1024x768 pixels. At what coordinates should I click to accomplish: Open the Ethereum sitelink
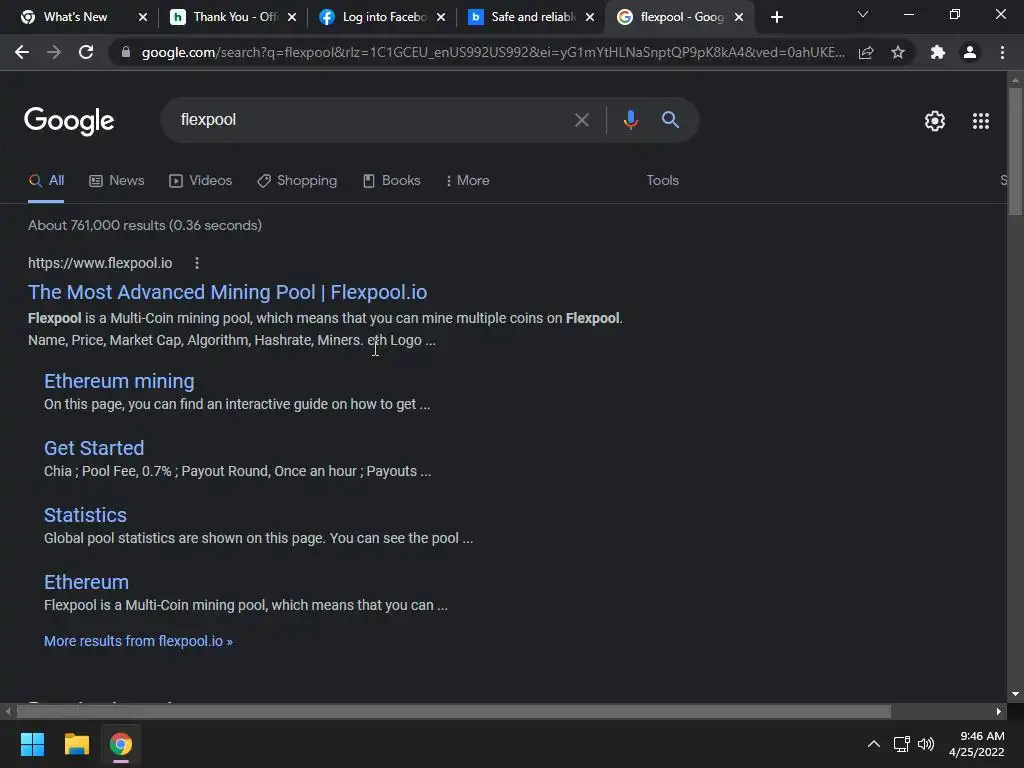point(86,582)
